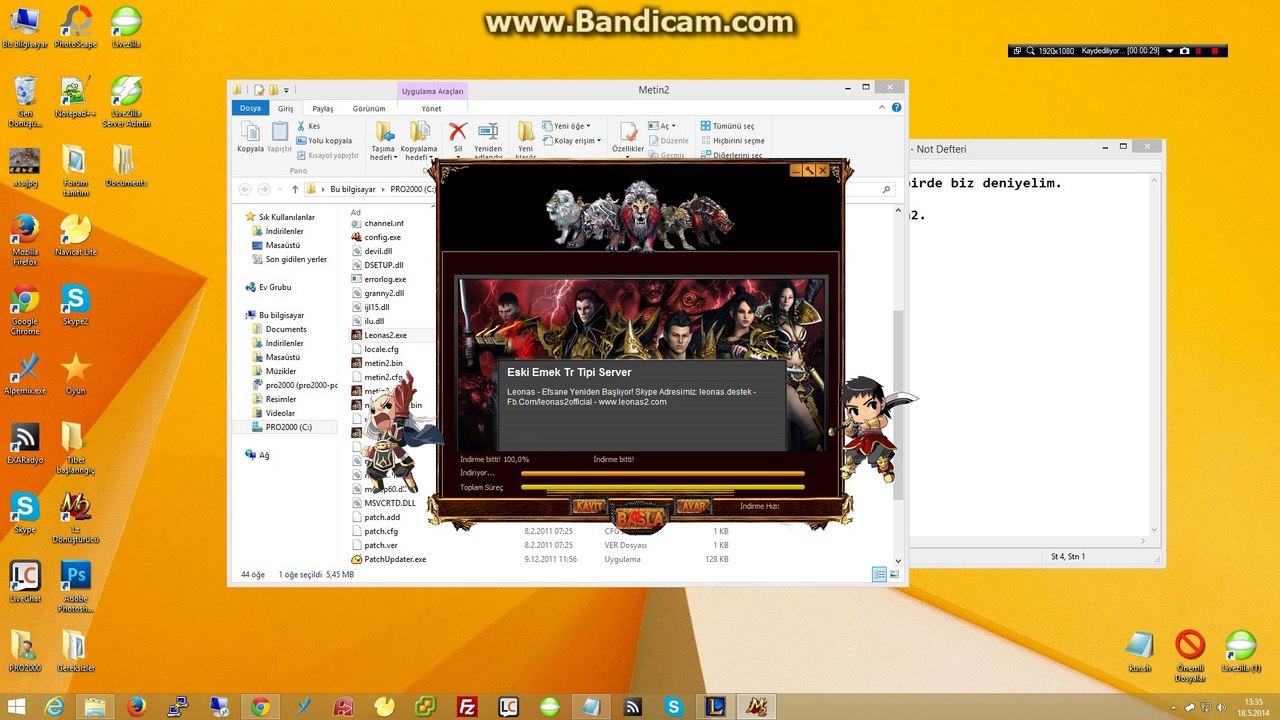Image resolution: width=1280 pixels, height=720 pixels.
Task: Click the BAŞLA start button in the launcher
Action: [x=639, y=519]
